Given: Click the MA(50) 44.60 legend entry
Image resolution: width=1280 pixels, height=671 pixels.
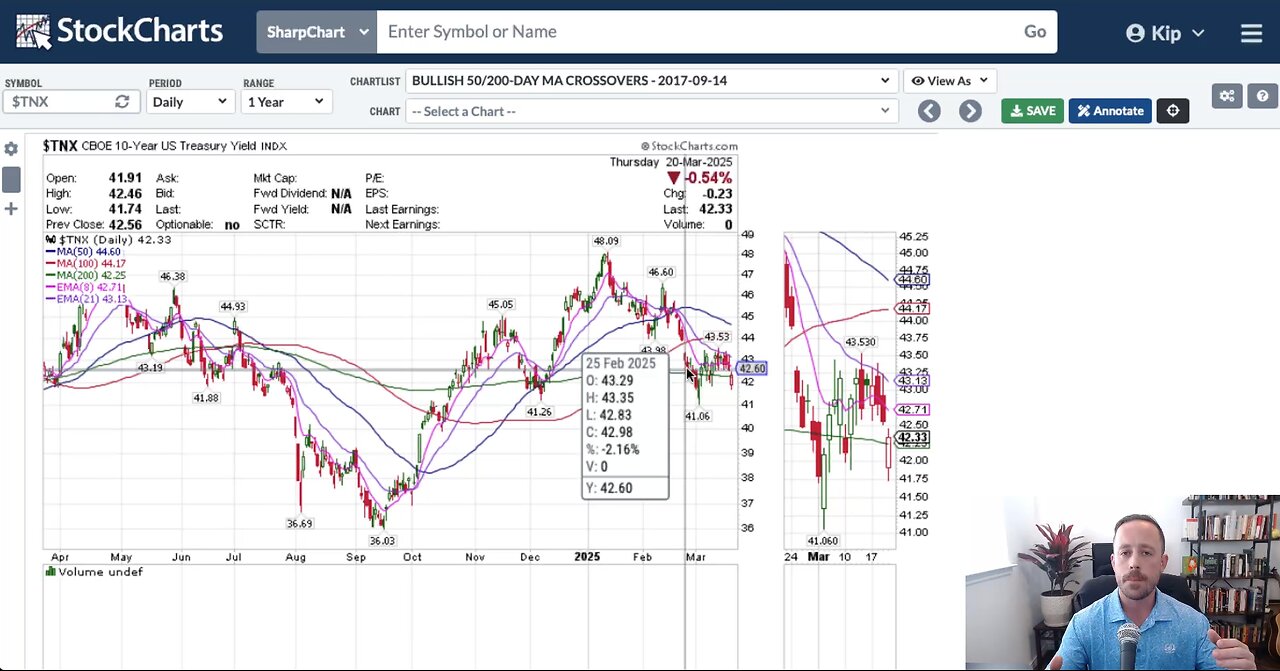Looking at the screenshot, I should coord(84,252).
